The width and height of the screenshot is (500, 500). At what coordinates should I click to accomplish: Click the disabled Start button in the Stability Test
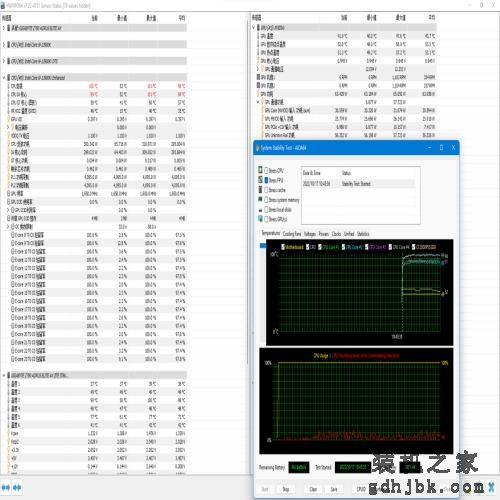pyautogui.click(x=265, y=489)
